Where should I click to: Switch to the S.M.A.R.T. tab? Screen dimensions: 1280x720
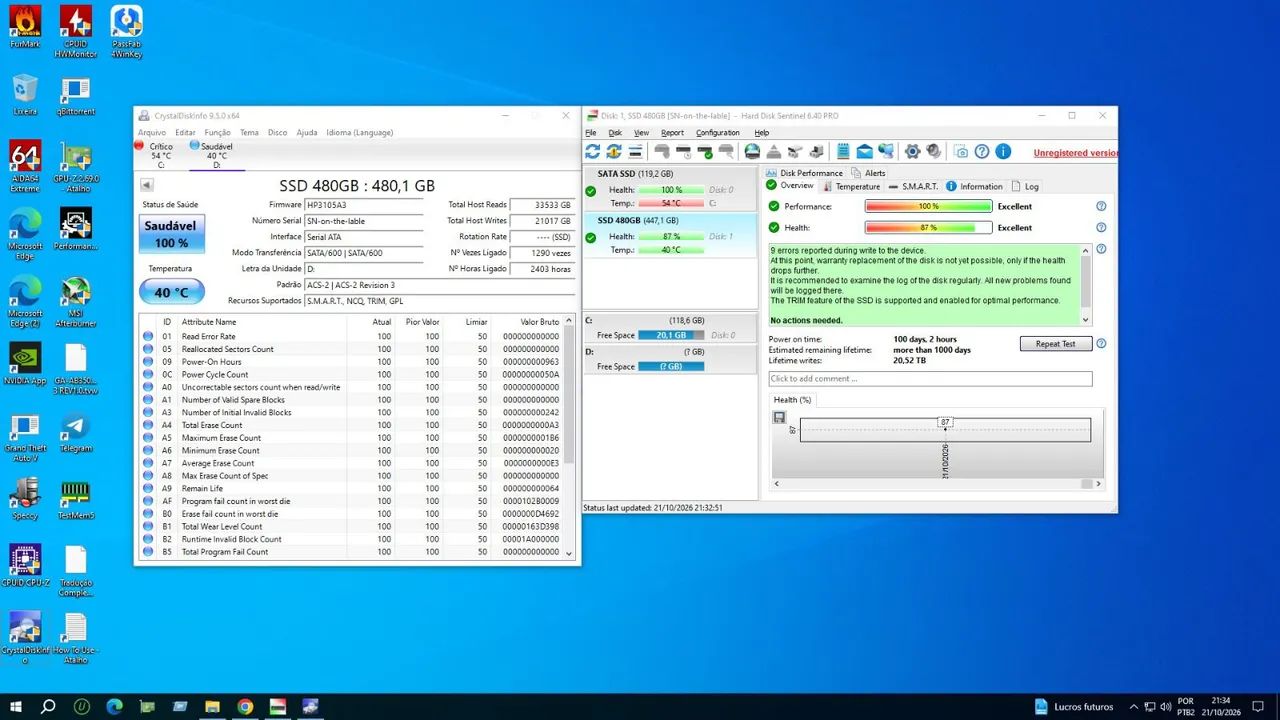pos(912,186)
